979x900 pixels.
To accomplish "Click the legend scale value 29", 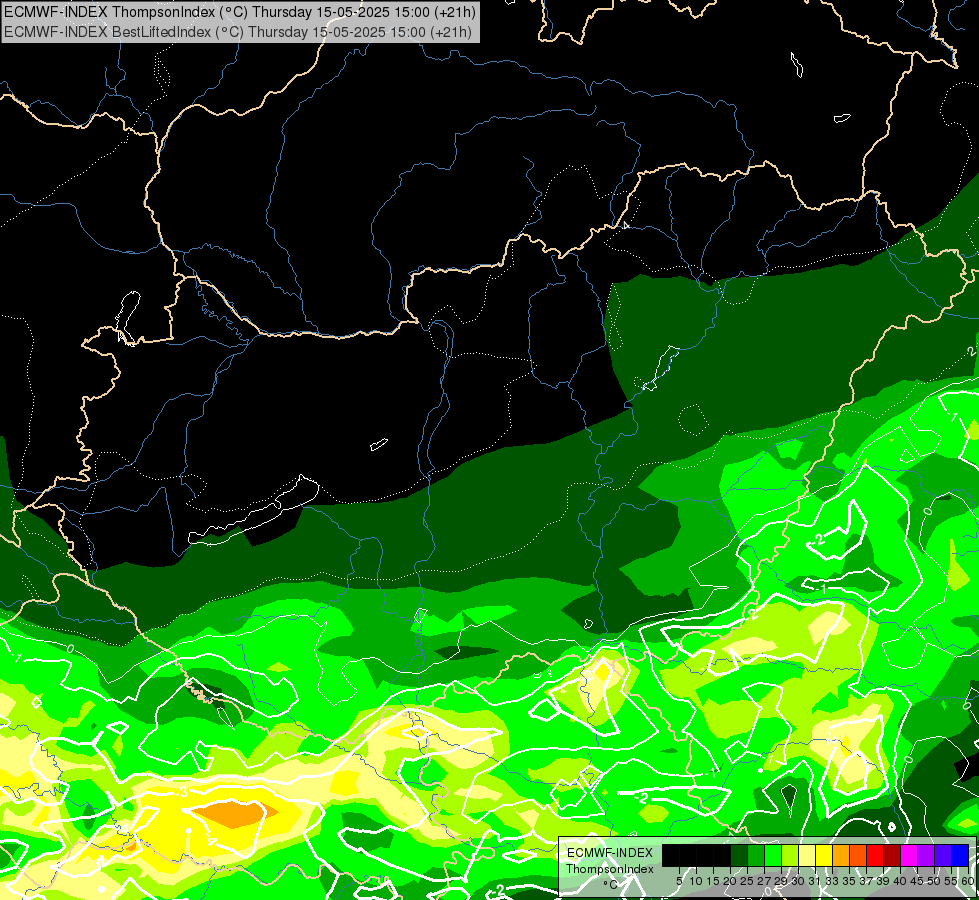I will pos(781,881).
